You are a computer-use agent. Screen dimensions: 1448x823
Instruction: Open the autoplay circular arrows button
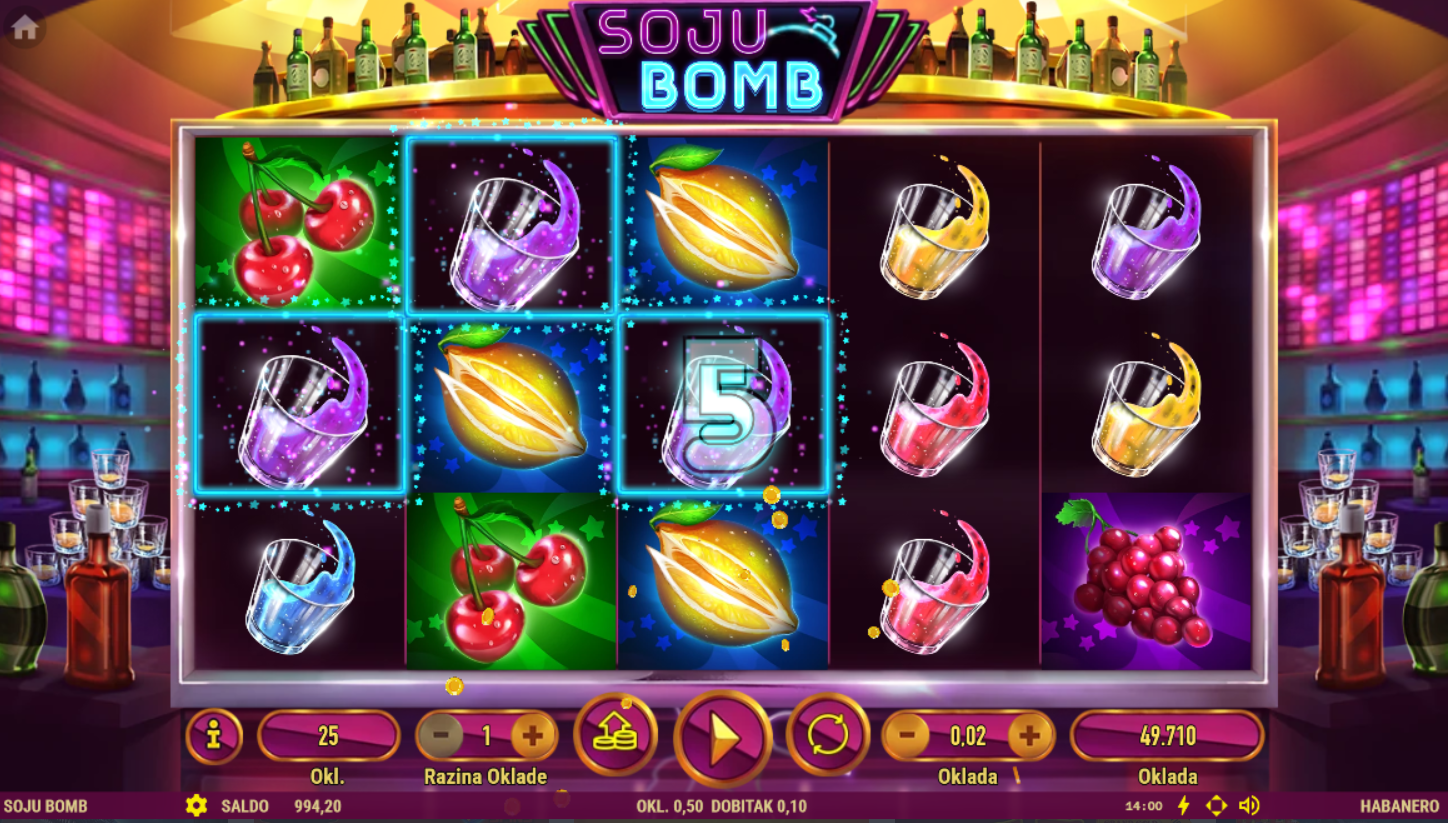coord(827,735)
